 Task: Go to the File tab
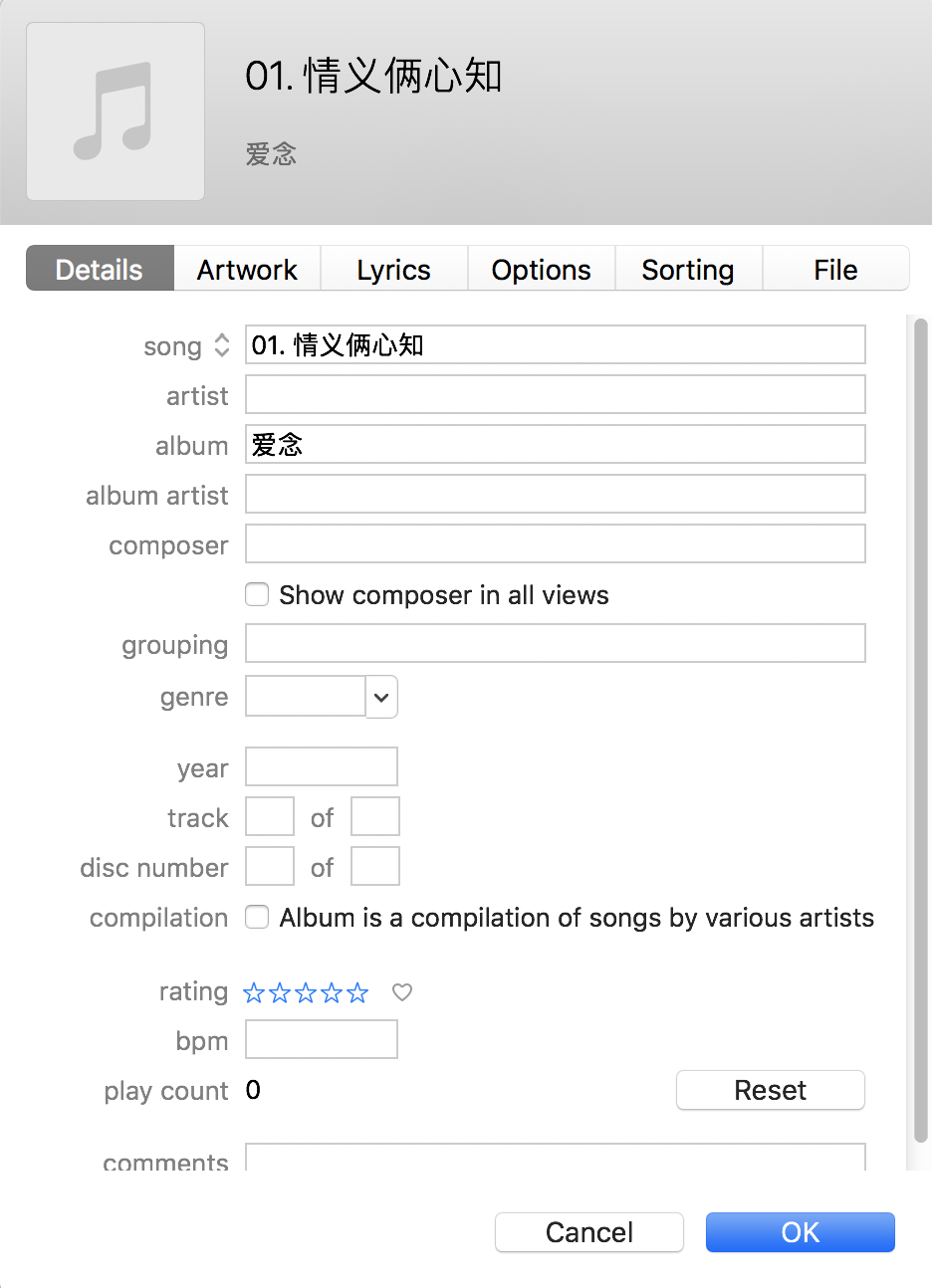tap(835, 270)
